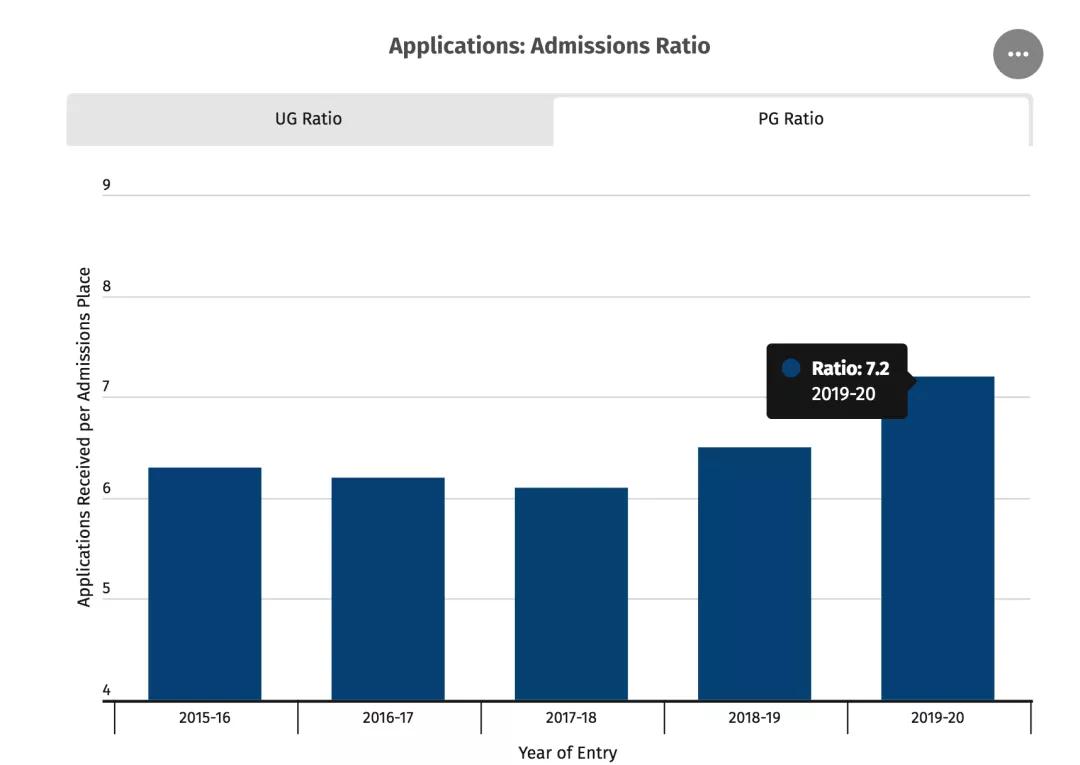Click the 2015-16 x-axis label
The height and width of the screenshot is (765, 1080).
coord(204,718)
